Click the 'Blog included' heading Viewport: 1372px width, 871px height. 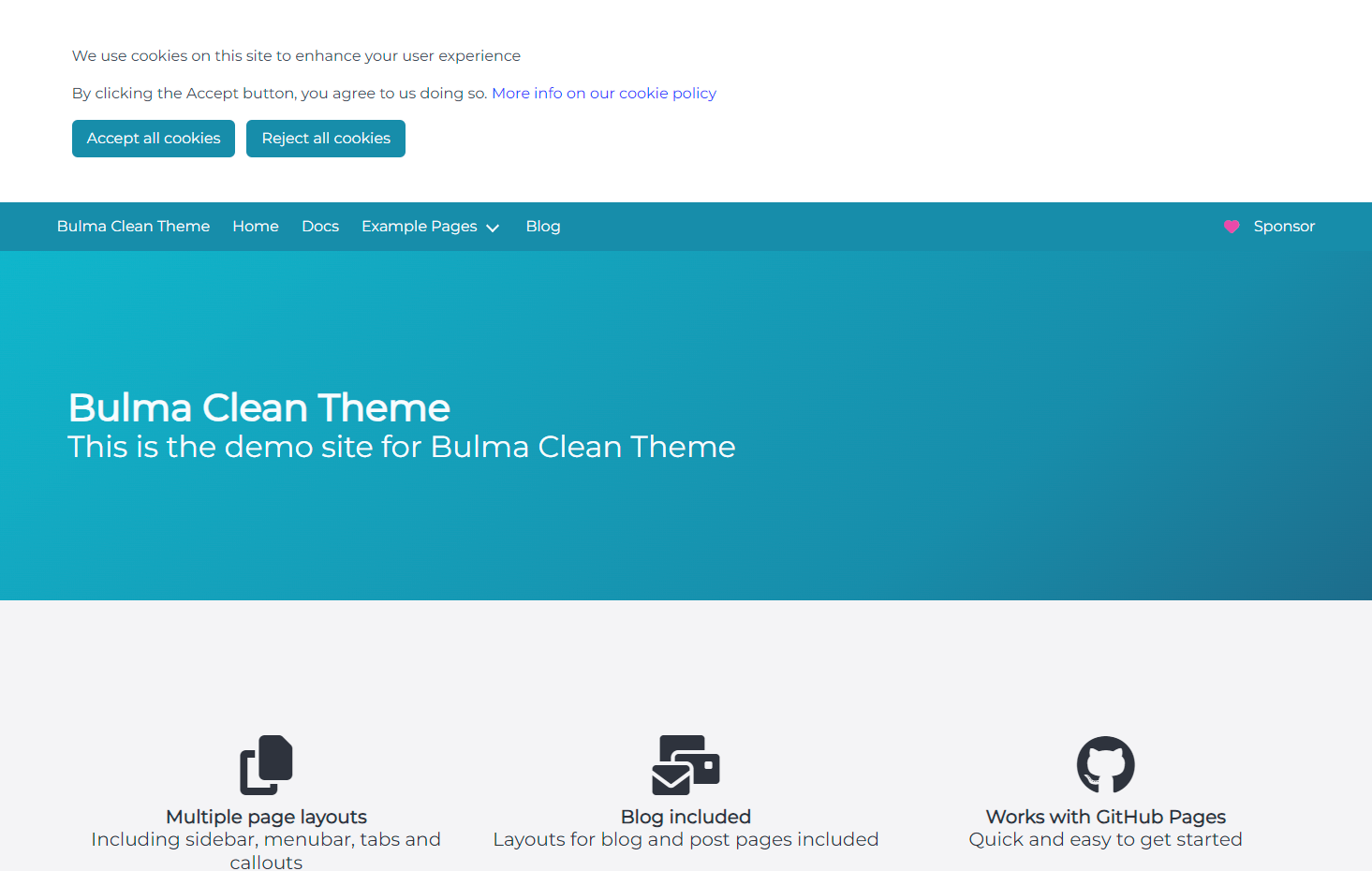[x=686, y=817]
